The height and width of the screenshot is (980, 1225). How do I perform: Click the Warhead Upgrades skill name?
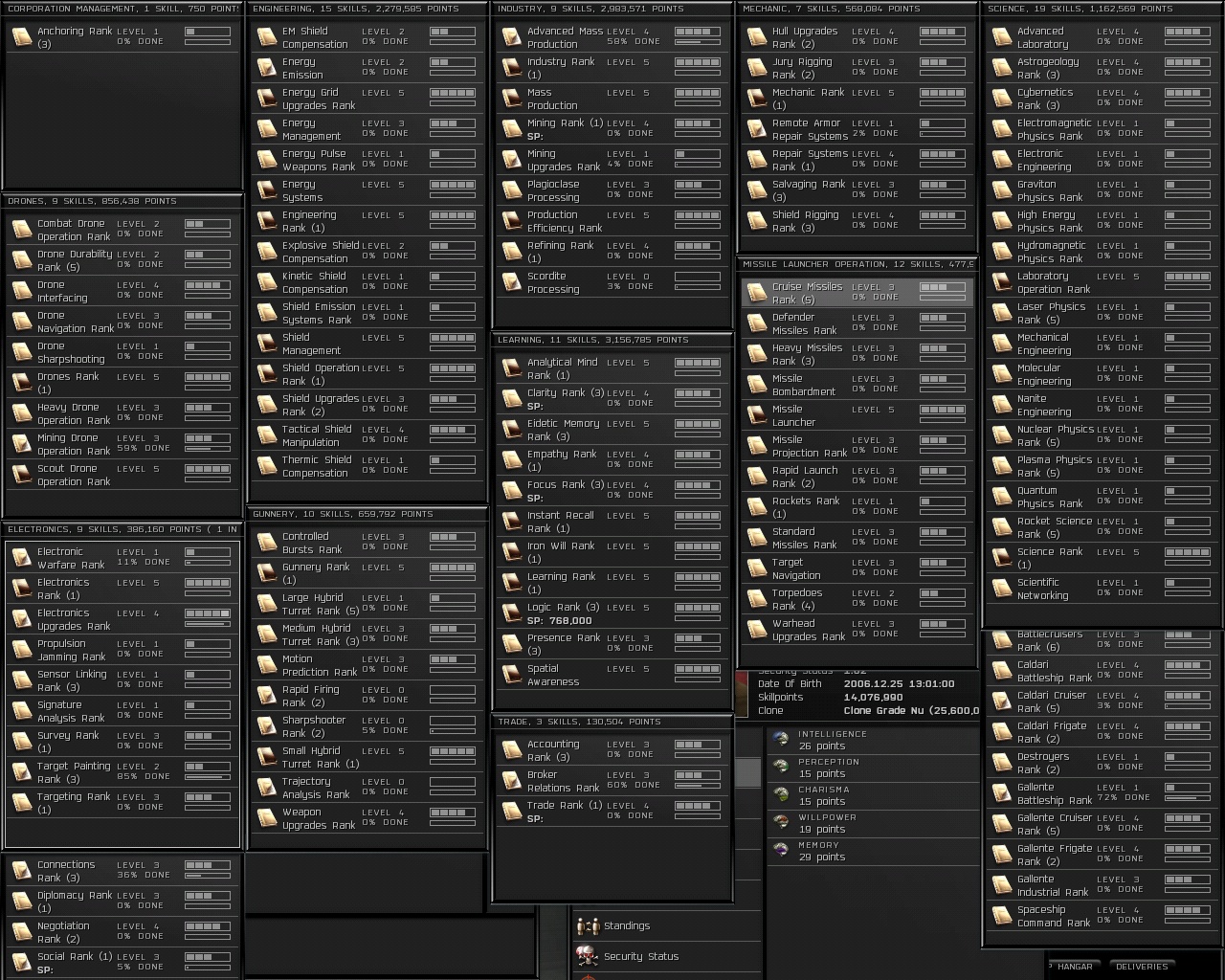pyautogui.click(x=809, y=631)
